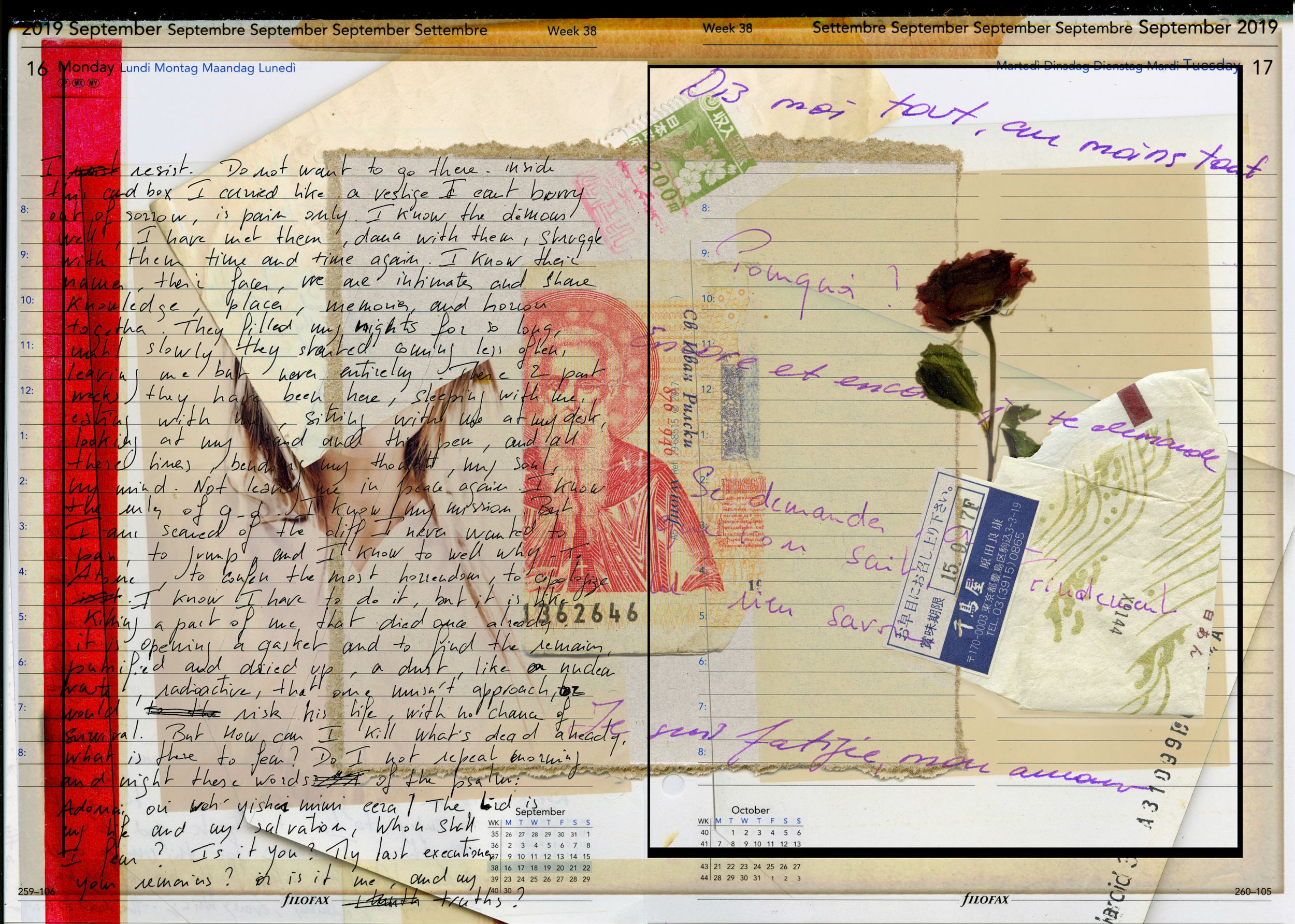The image size is (1295, 924).
Task: Click '2019 September' at top left header
Action: tap(92, 28)
